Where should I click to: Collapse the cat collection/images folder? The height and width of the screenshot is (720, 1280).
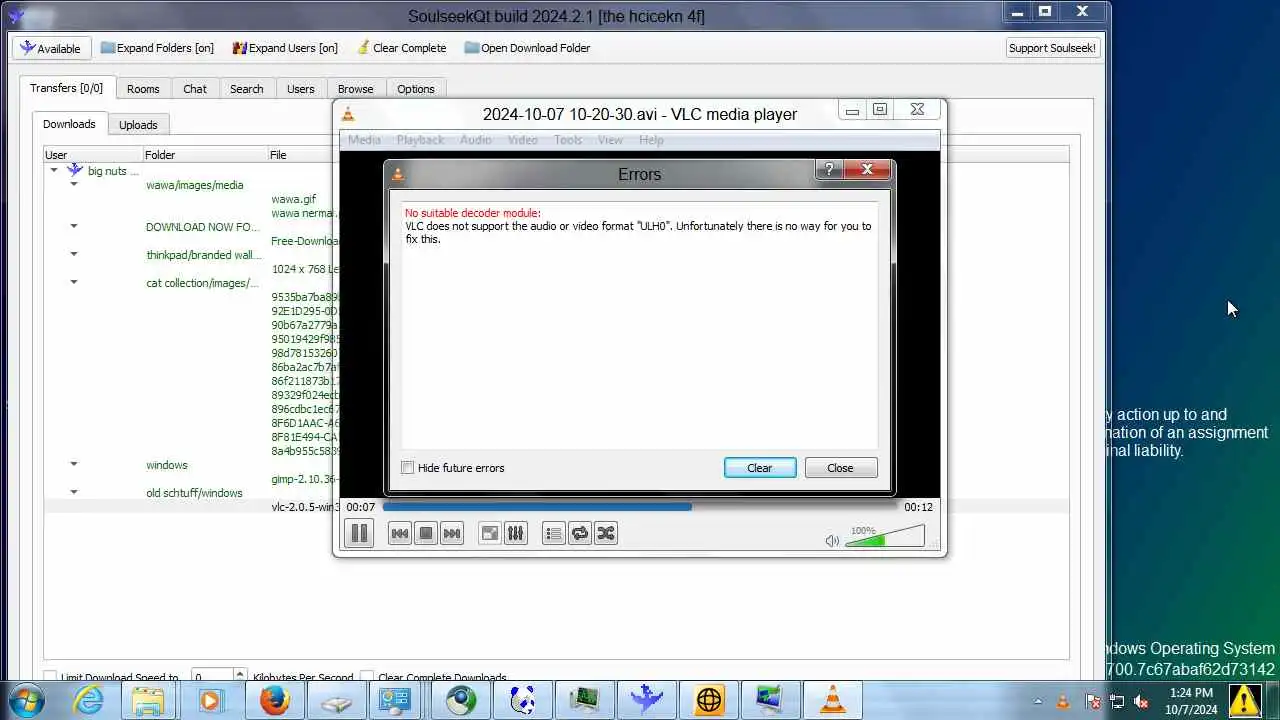click(x=73, y=283)
